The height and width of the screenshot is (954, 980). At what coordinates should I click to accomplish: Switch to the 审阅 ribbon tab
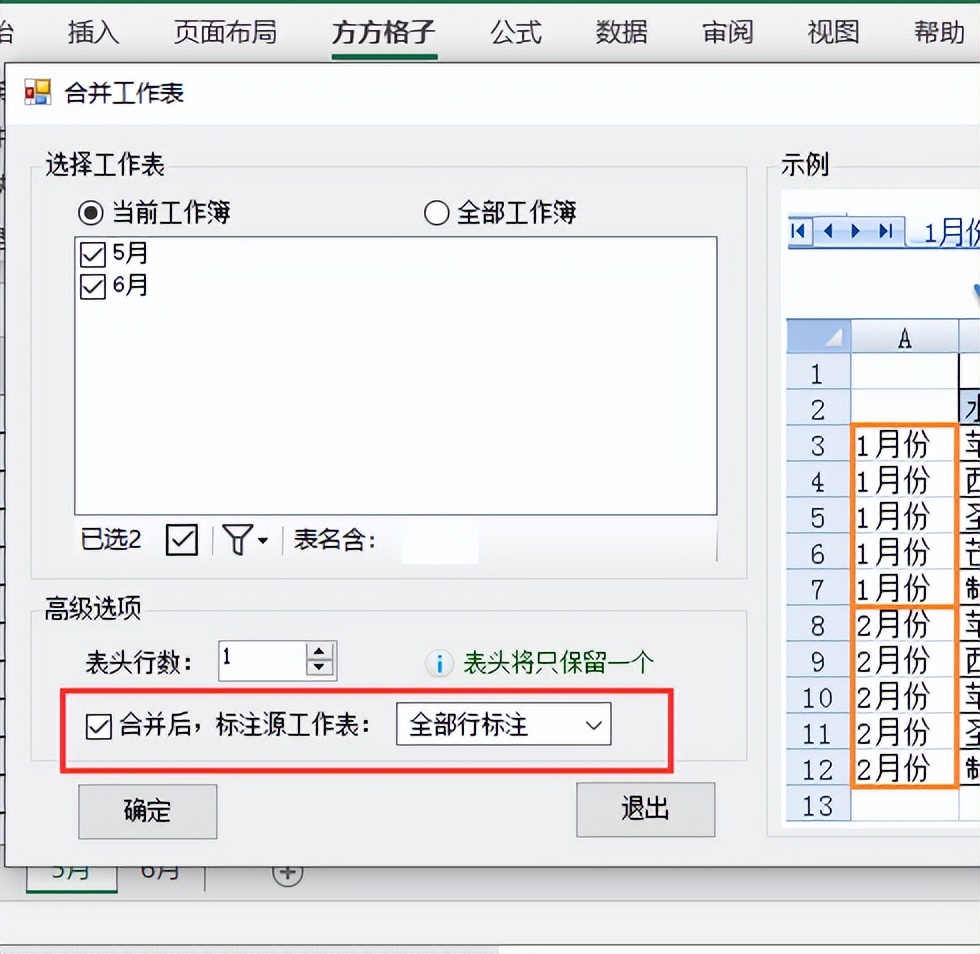pos(726,31)
